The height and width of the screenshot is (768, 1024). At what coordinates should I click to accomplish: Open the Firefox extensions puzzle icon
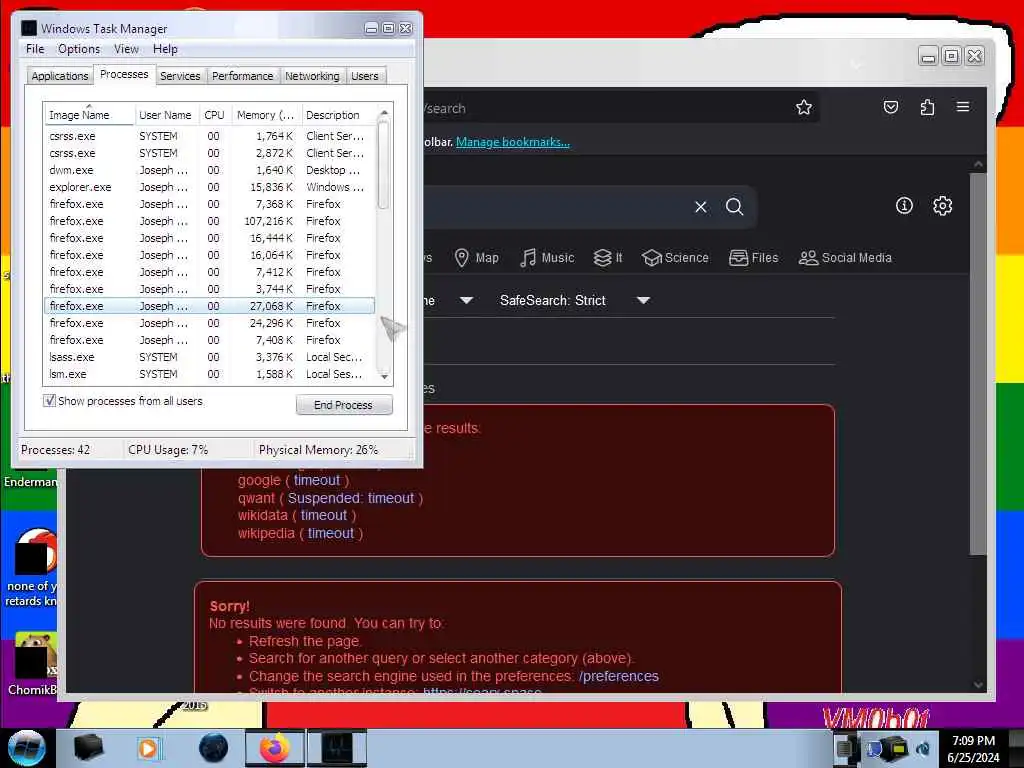tap(927, 107)
